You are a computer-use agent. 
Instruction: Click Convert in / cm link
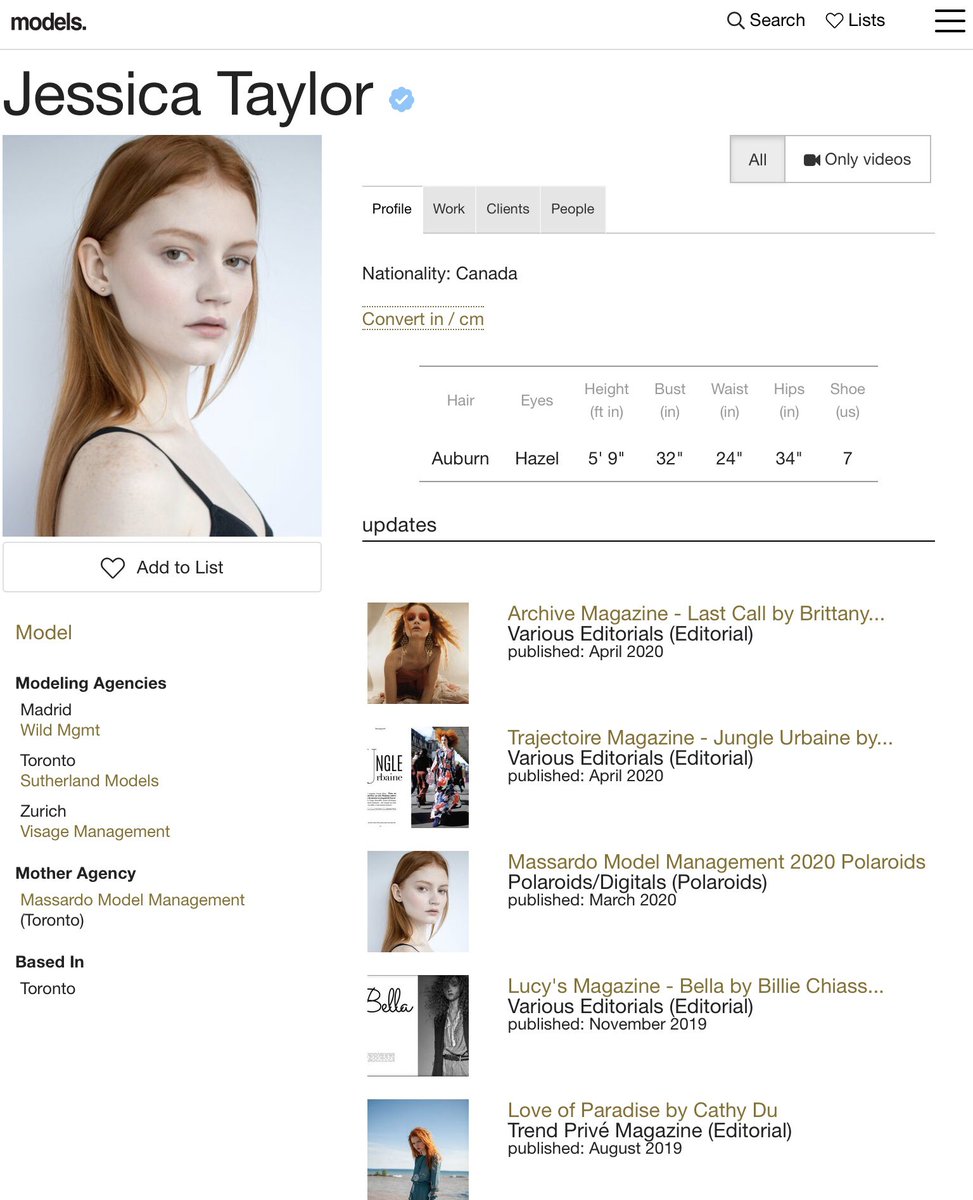pyautogui.click(x=423, y=319)
